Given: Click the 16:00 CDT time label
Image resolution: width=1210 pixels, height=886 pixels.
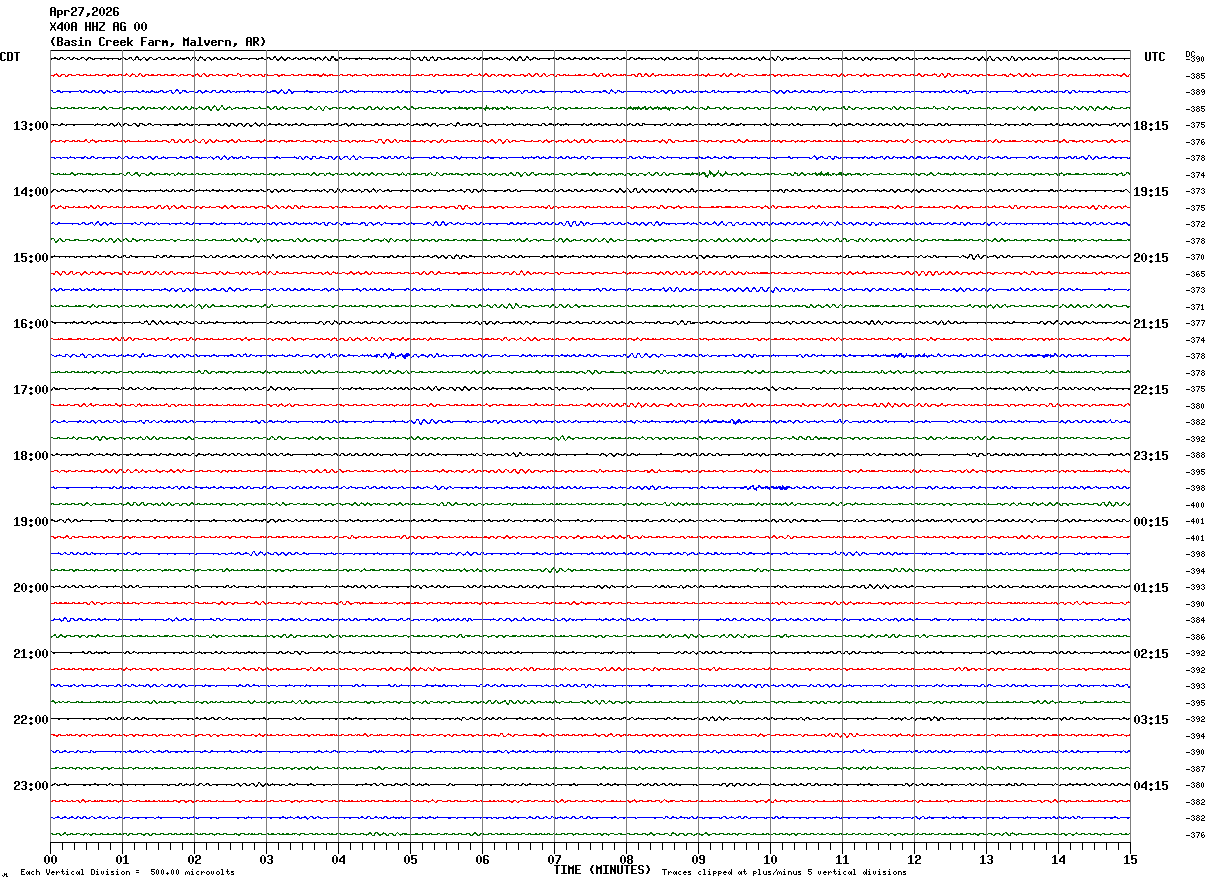Looking at the screenshot, I should 30,324.
